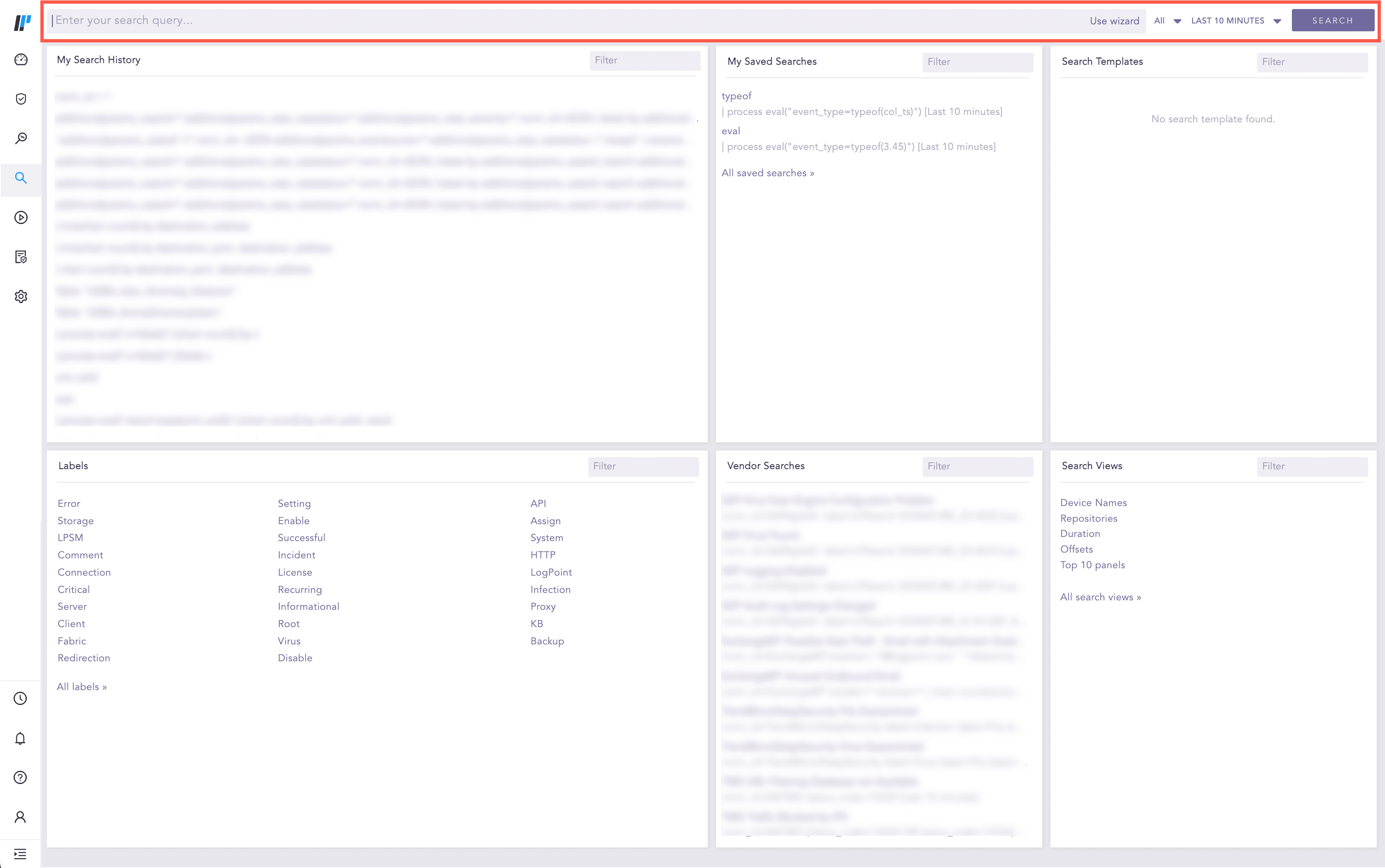Open 'All search views »' link

click(x=1100, y=597)
